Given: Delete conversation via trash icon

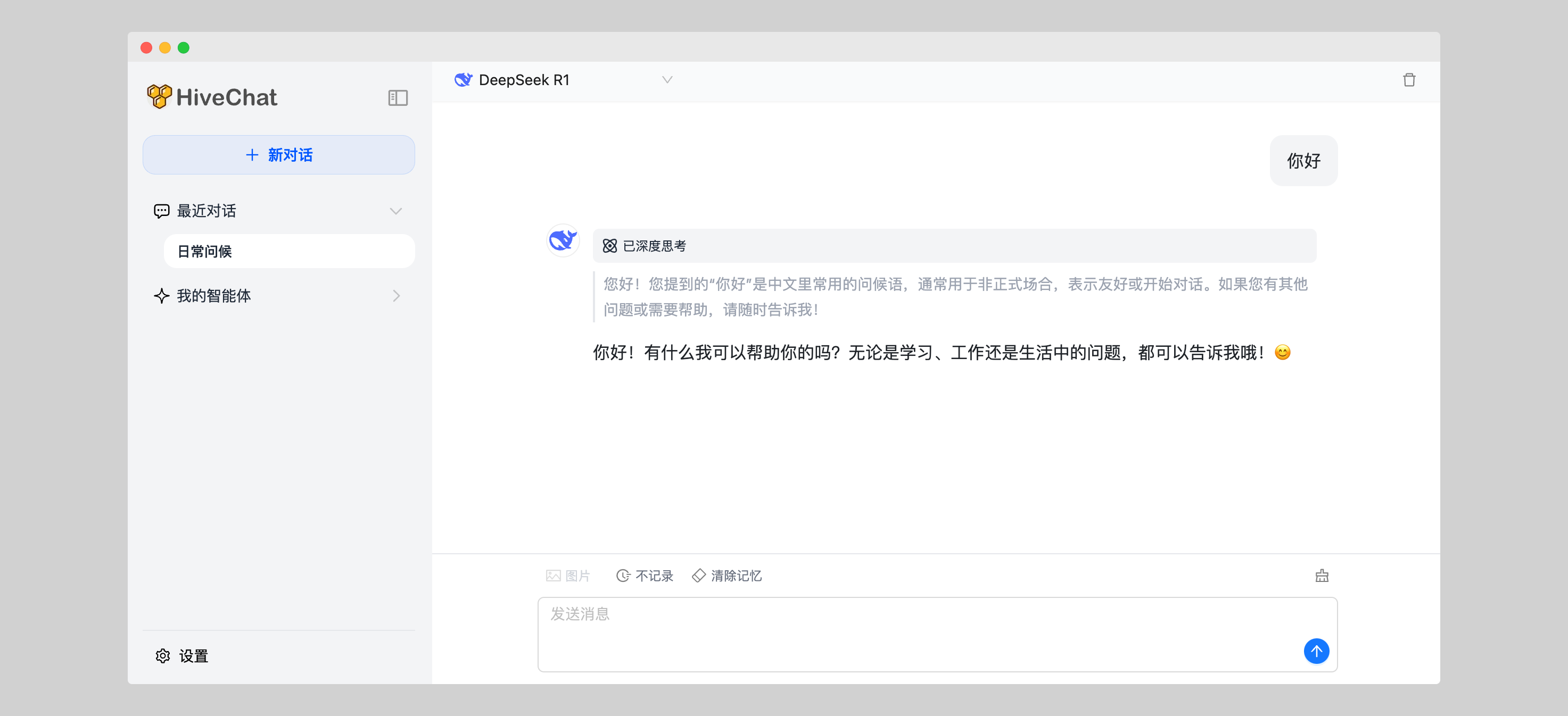Looking at the screenshot, I should (1410, 80).
